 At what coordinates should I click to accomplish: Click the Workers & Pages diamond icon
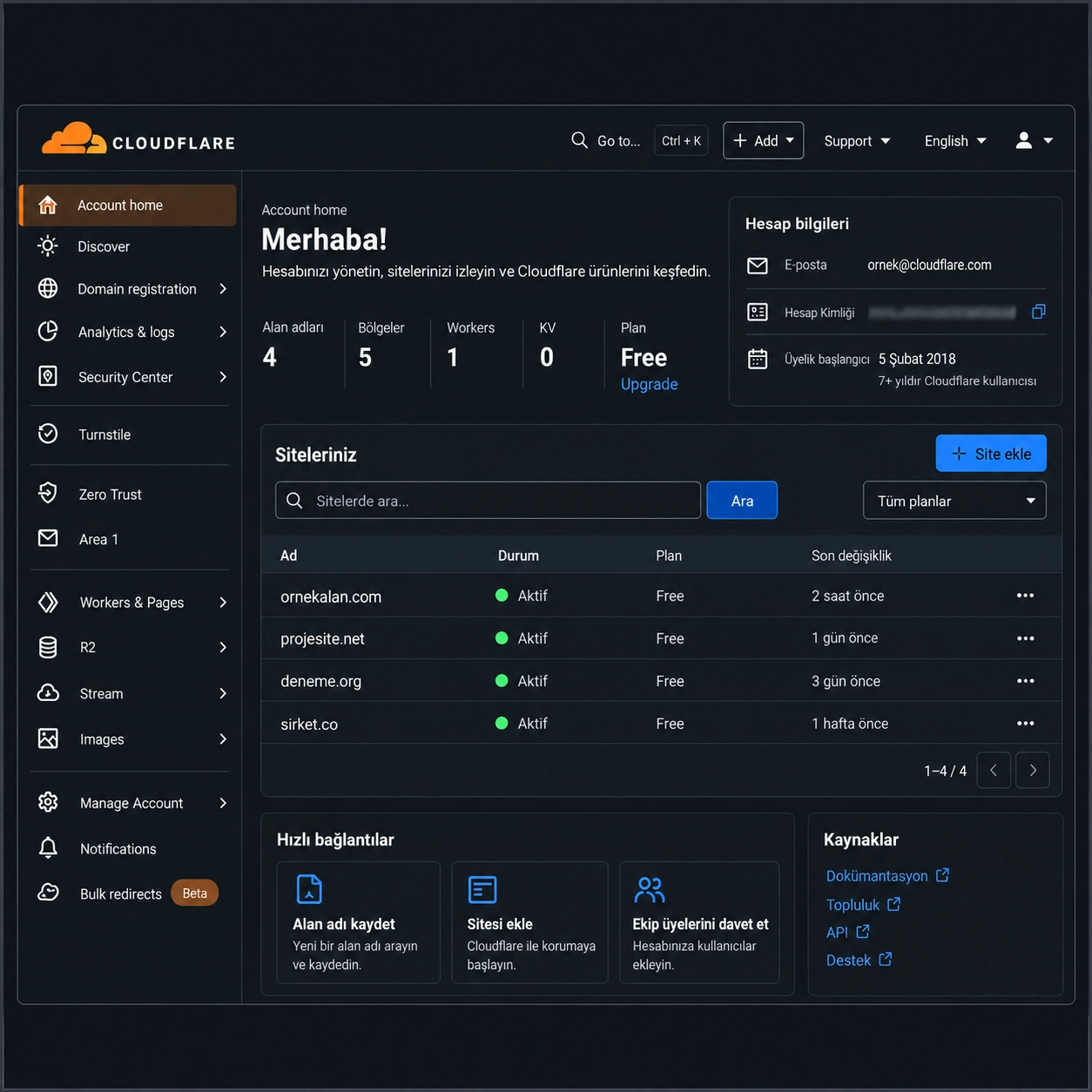click(48, 602)
